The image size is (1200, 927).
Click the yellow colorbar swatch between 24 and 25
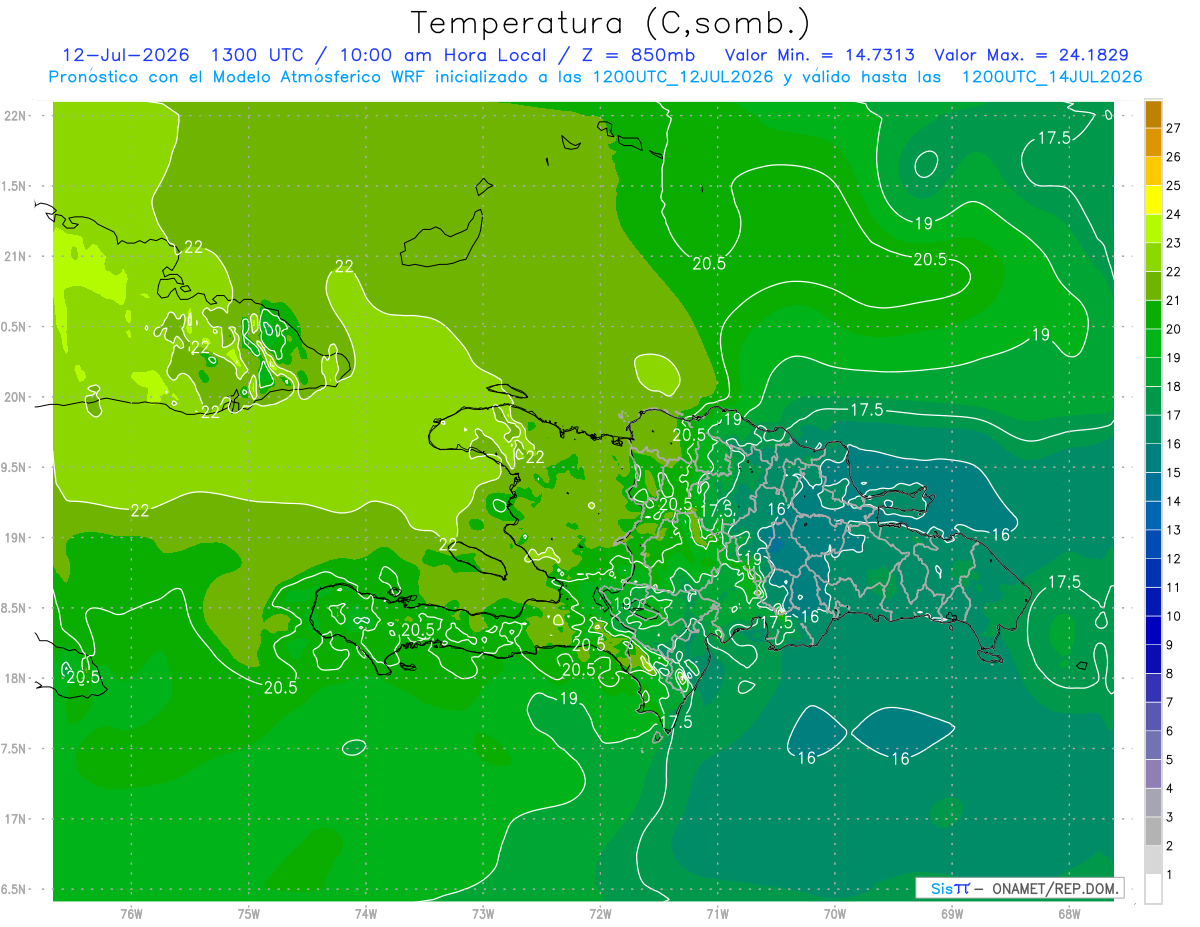(1153, 200)
